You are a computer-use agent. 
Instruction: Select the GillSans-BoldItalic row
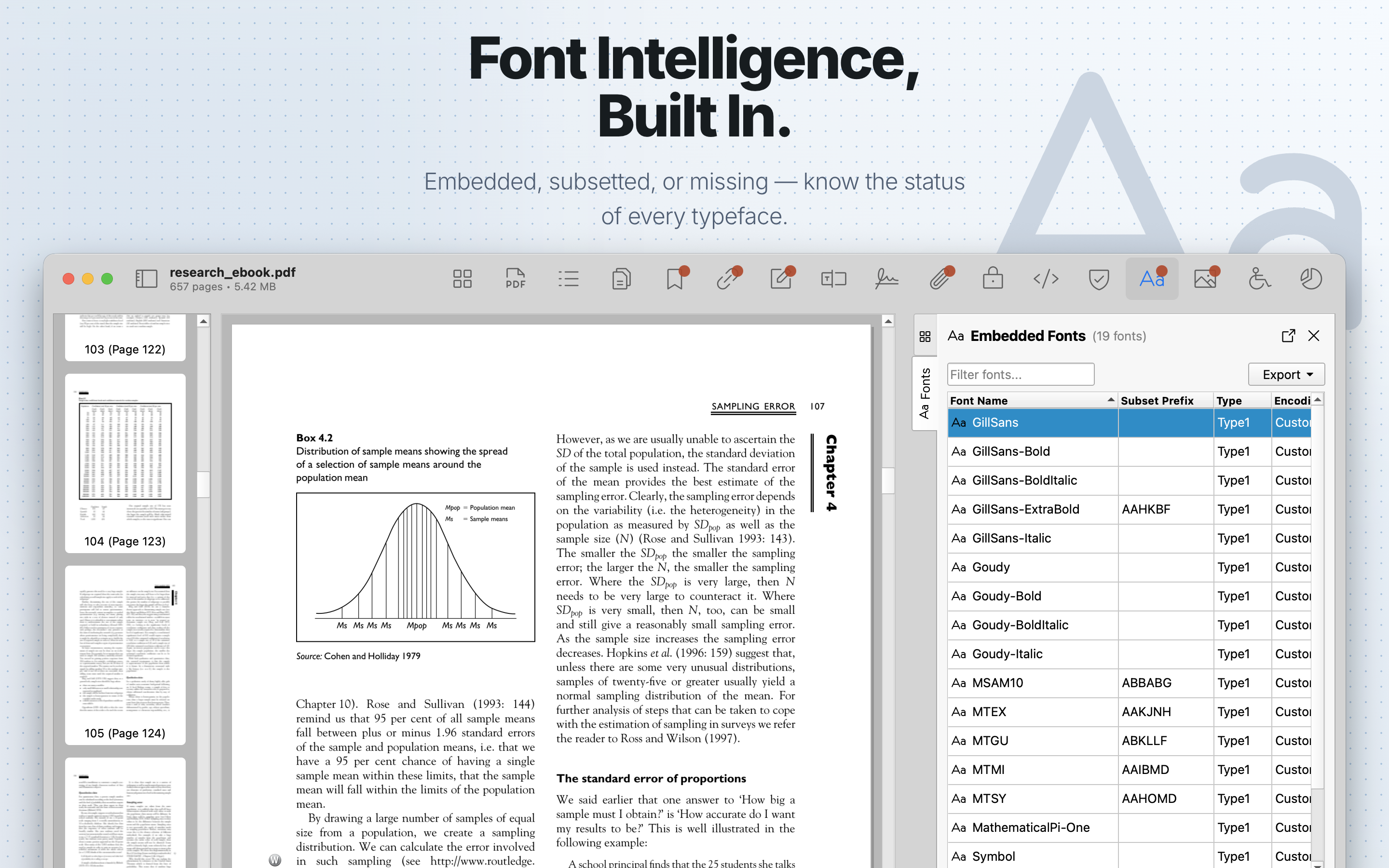click(1129, 480)
